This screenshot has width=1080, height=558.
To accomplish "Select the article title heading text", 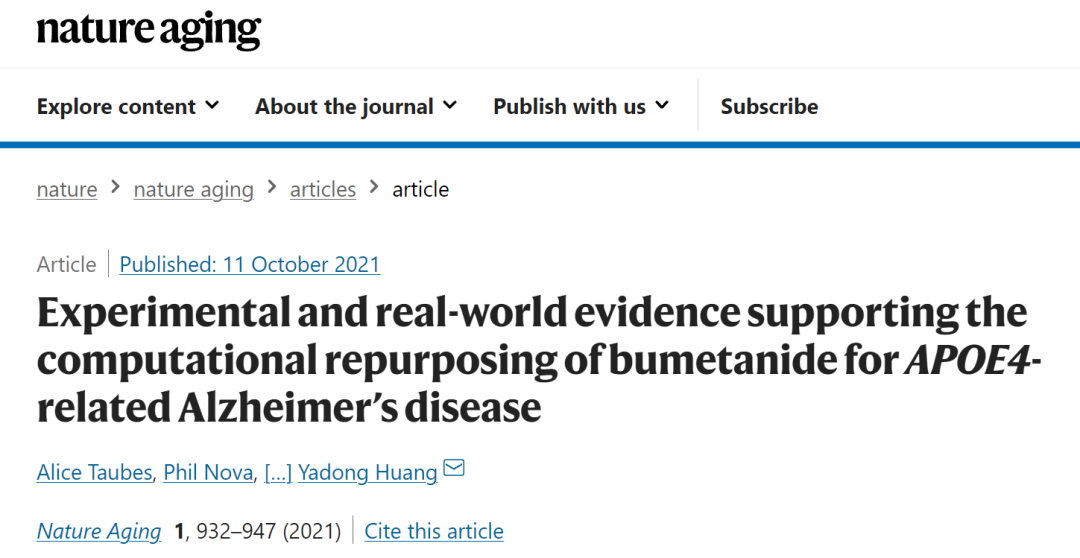I will point(538,359).
